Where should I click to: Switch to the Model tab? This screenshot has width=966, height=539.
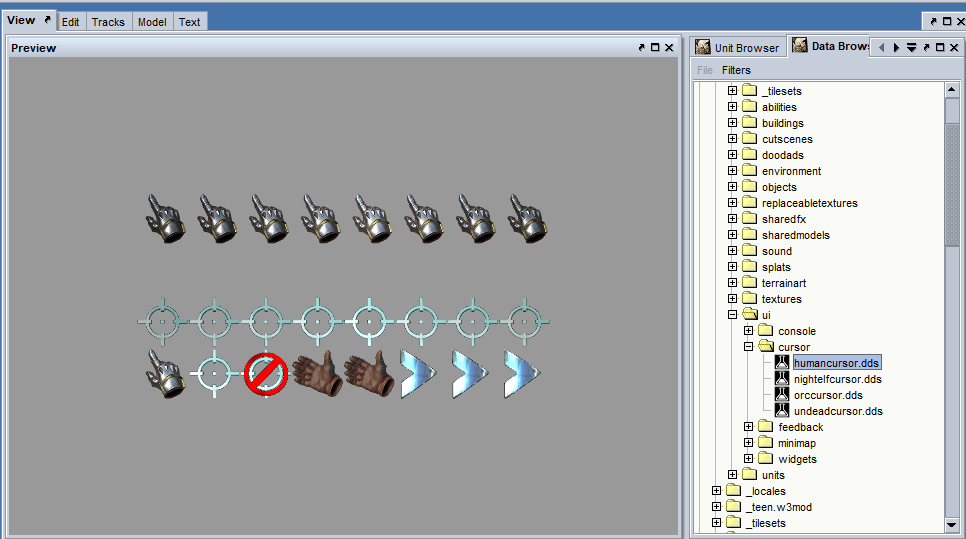(152, 22)
